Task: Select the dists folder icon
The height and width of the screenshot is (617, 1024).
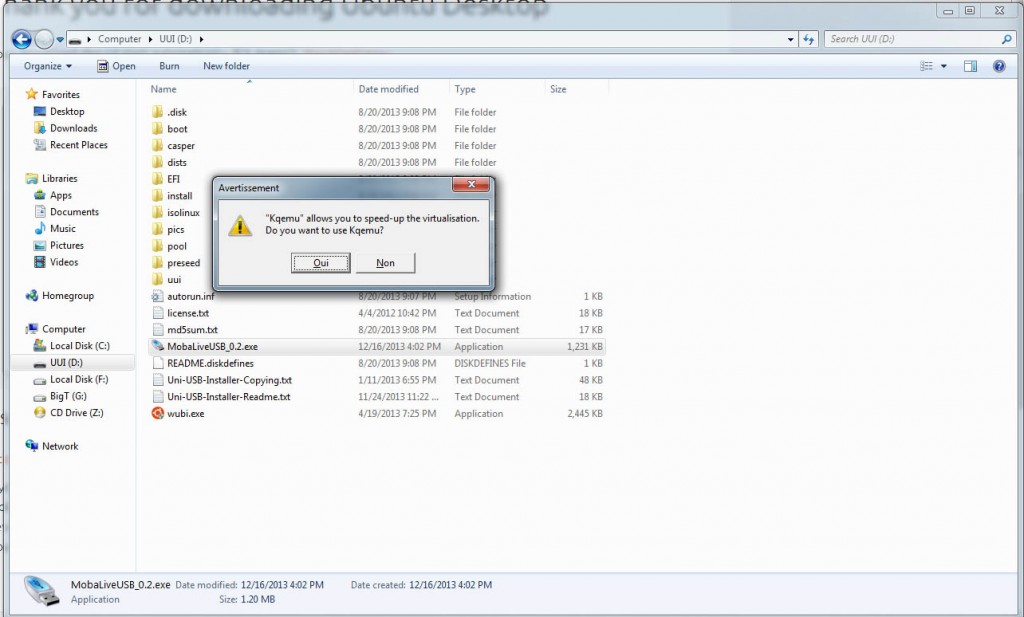Action: 157,162
